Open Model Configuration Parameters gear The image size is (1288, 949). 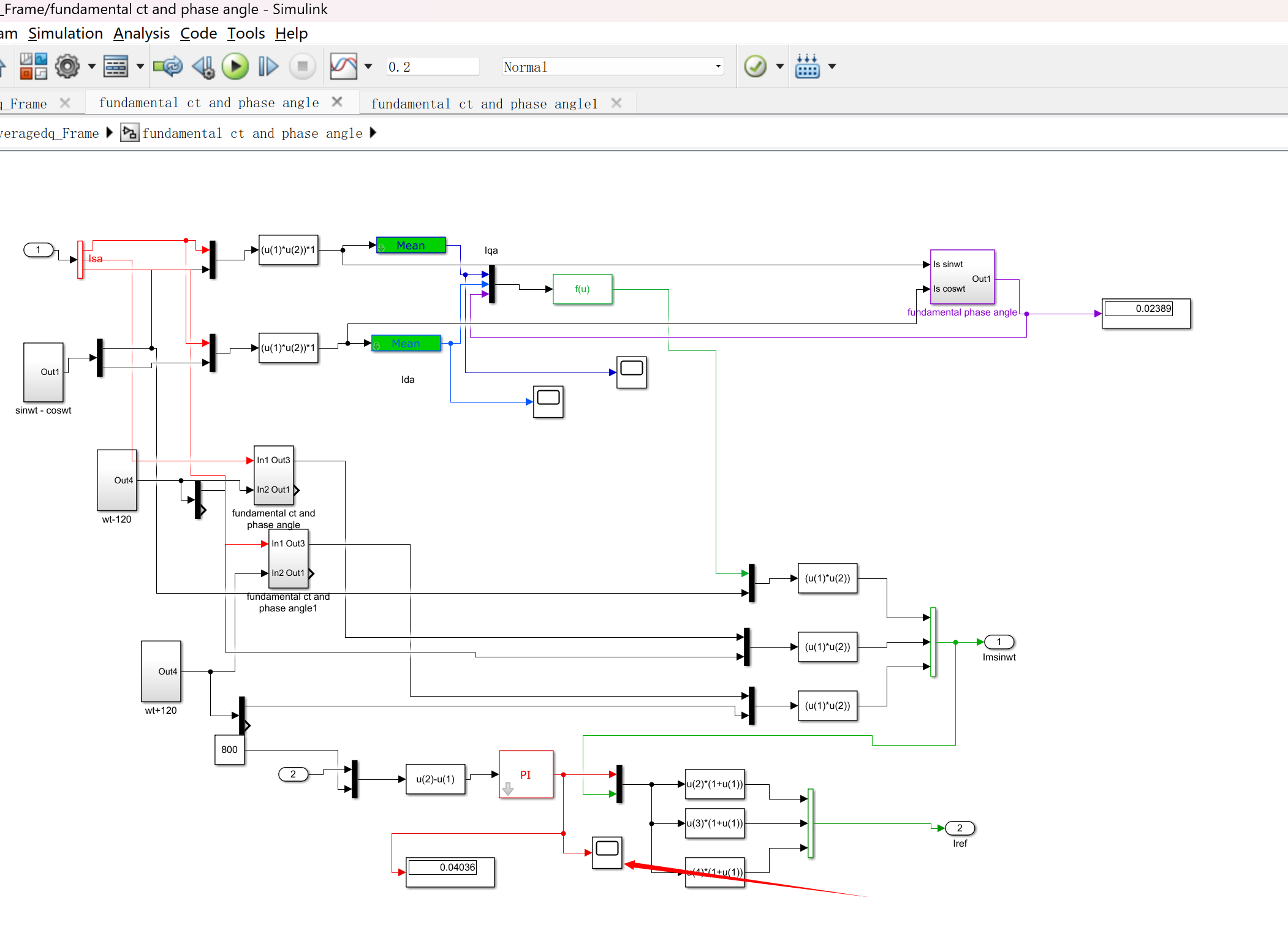67,66
